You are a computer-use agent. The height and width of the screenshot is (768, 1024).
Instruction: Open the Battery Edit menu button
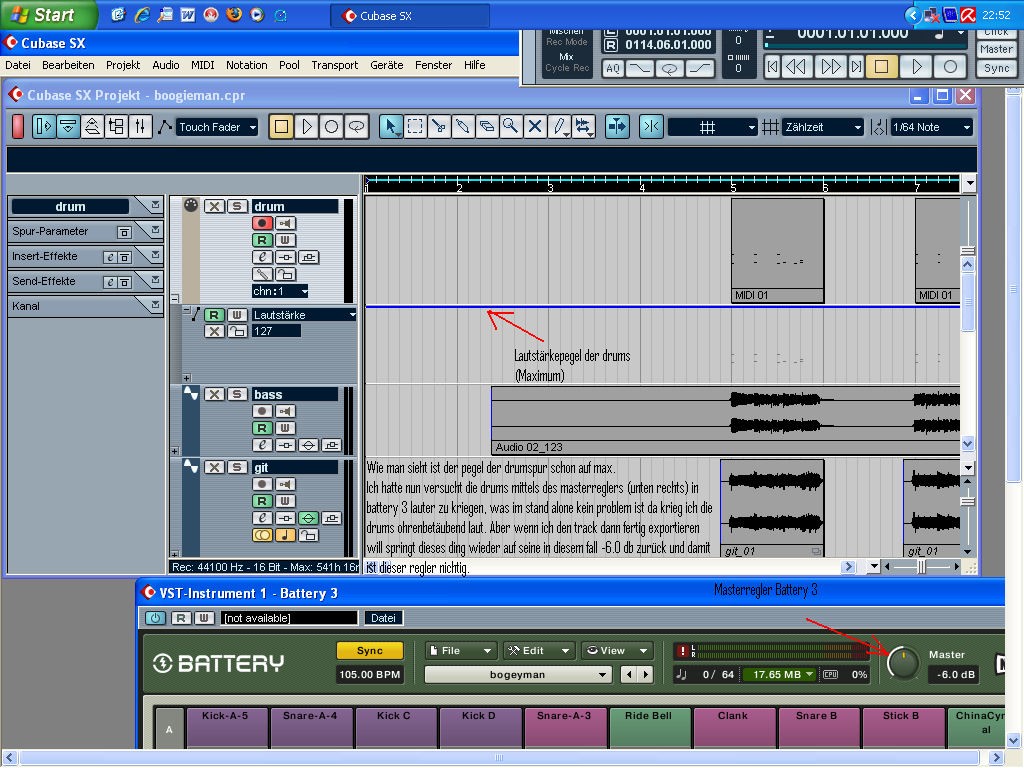[539, 650]
